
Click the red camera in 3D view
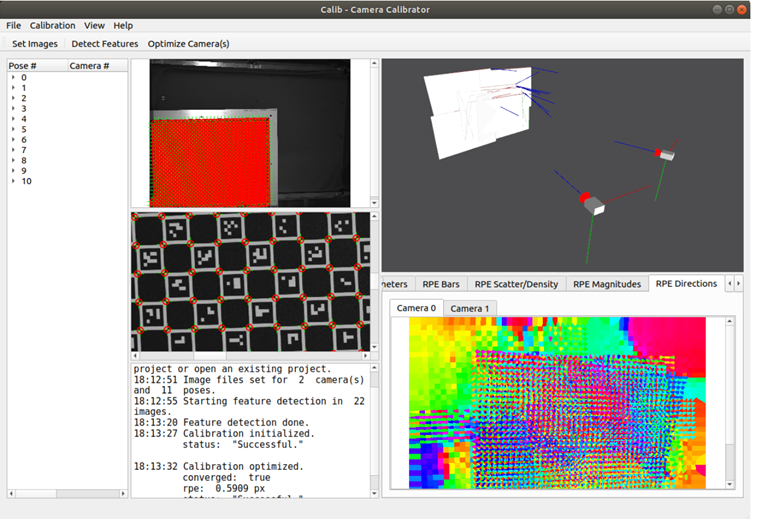pos(588,199)
